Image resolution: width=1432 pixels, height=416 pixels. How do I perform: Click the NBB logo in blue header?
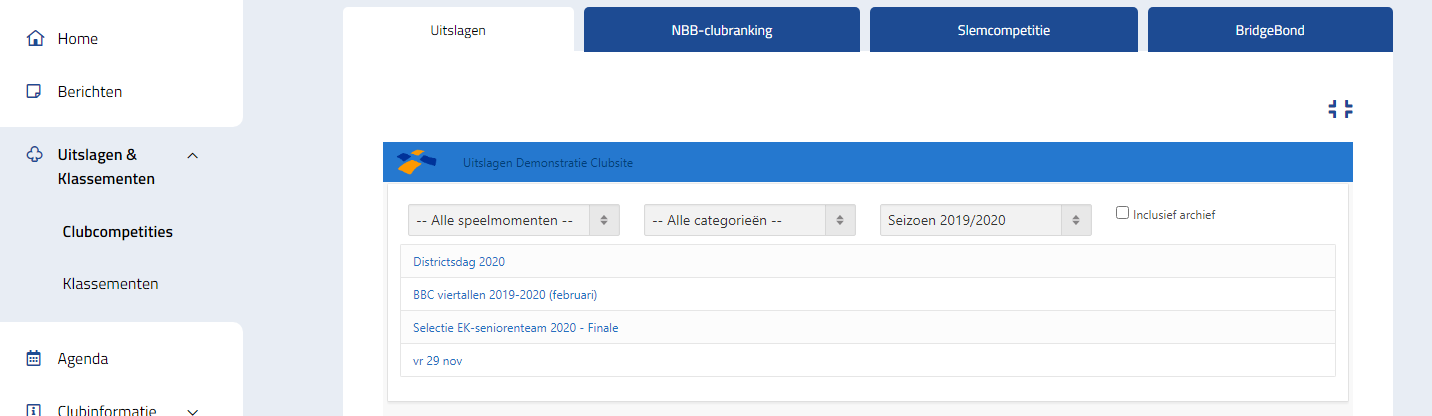[416, 162]
